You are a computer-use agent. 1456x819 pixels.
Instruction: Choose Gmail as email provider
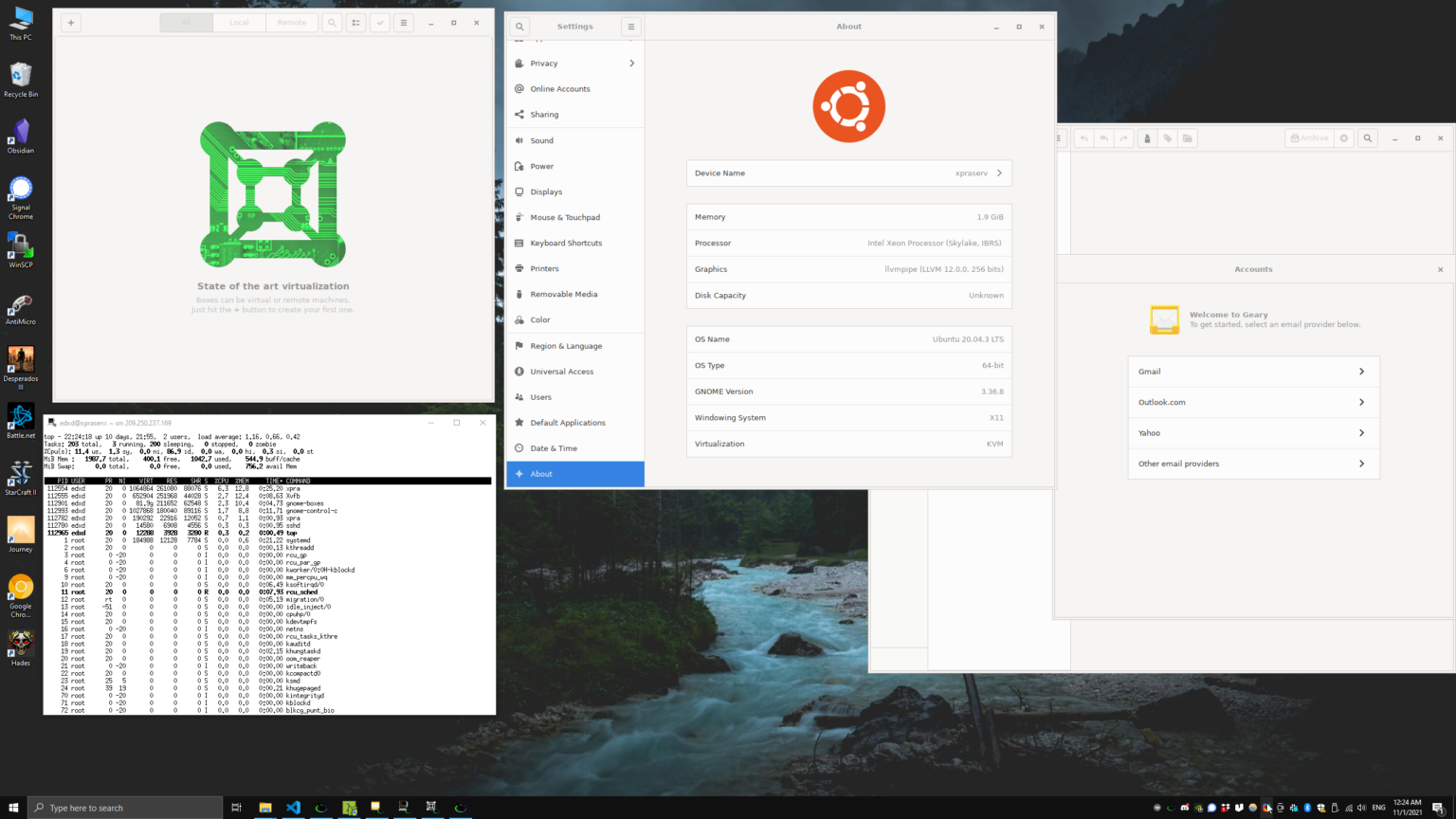coord(1252,372)
